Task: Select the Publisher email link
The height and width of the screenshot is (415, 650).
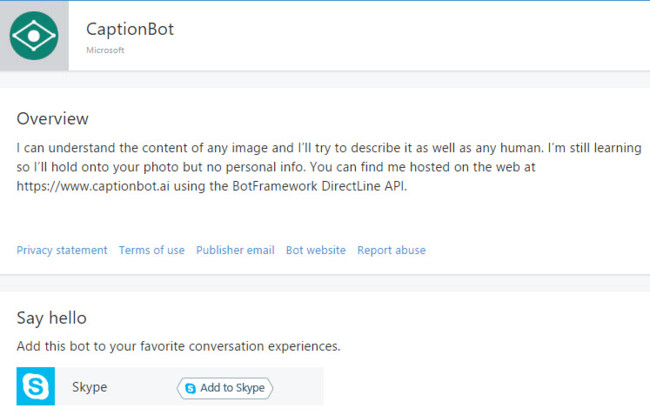Action: click(x=235, y=250)
